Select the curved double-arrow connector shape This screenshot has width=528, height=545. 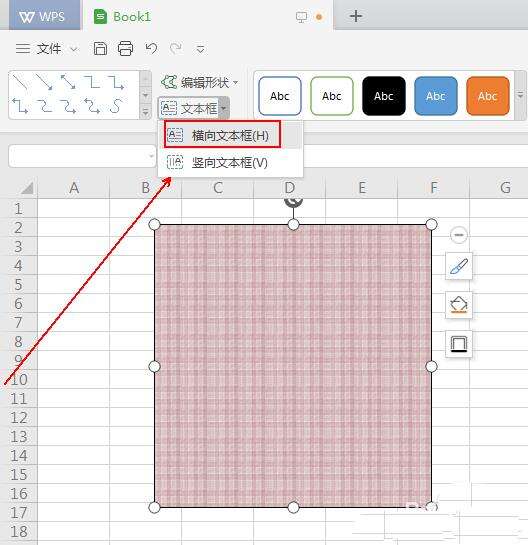coord(92,106)
